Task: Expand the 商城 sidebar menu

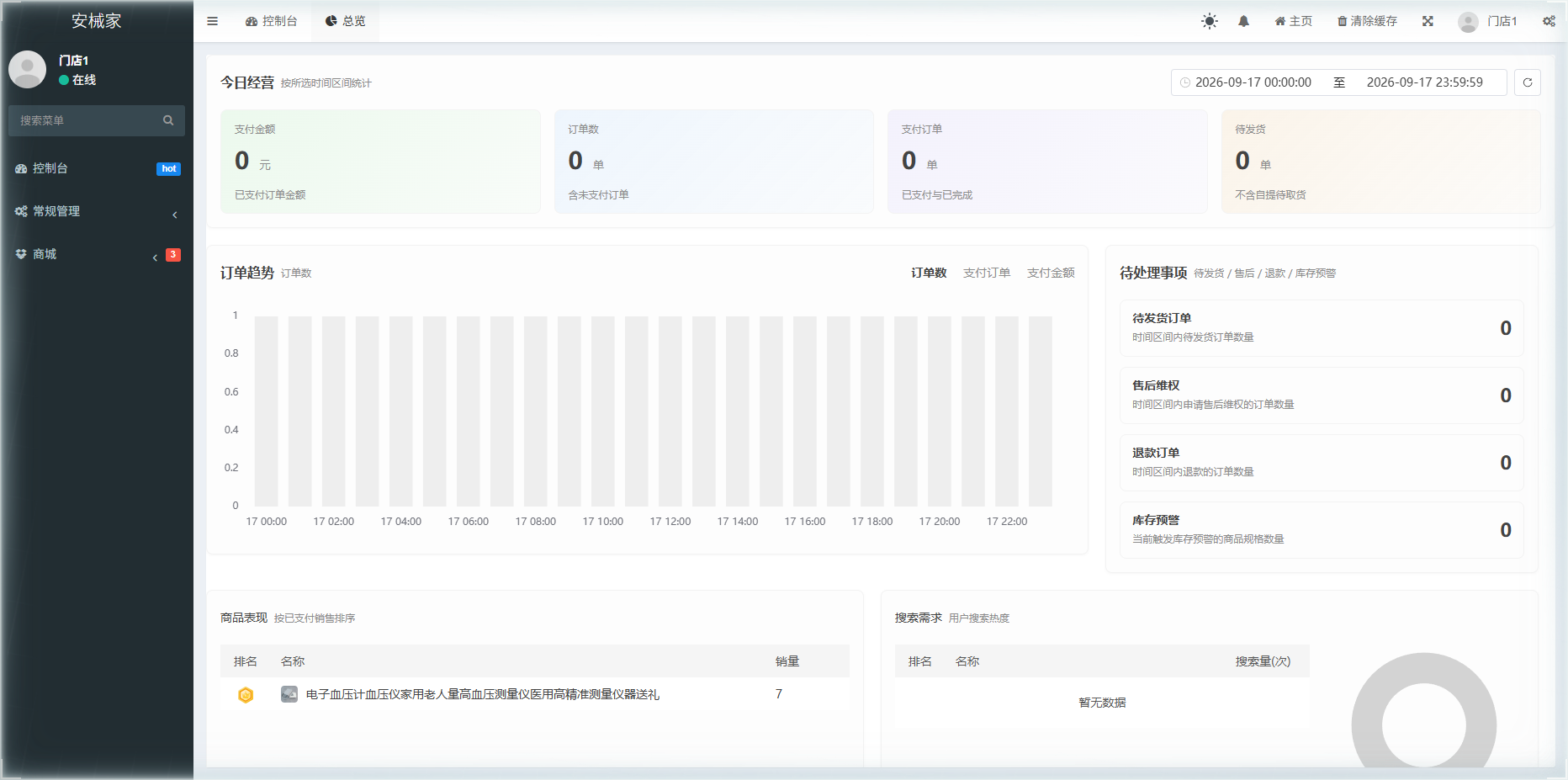Action: click(x=97, y=254)
